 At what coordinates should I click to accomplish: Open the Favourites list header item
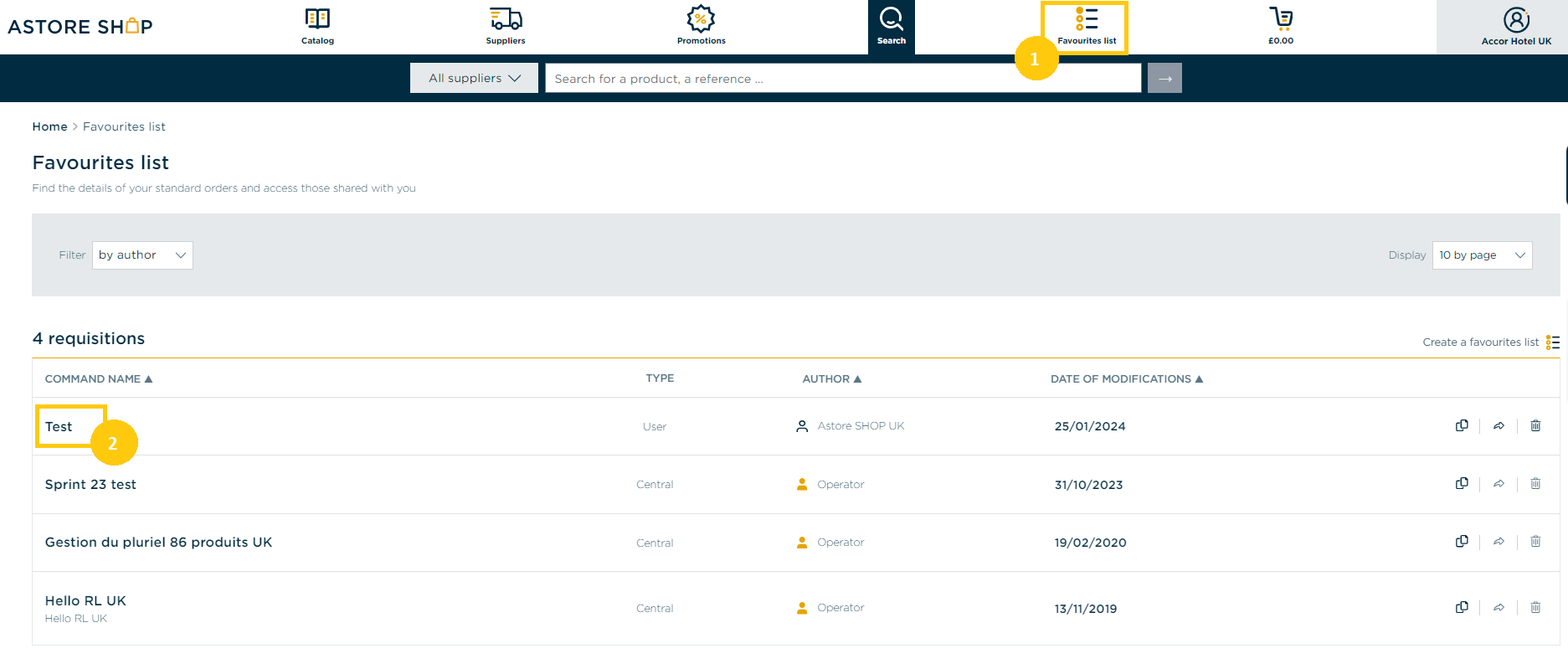(1086, 27)
